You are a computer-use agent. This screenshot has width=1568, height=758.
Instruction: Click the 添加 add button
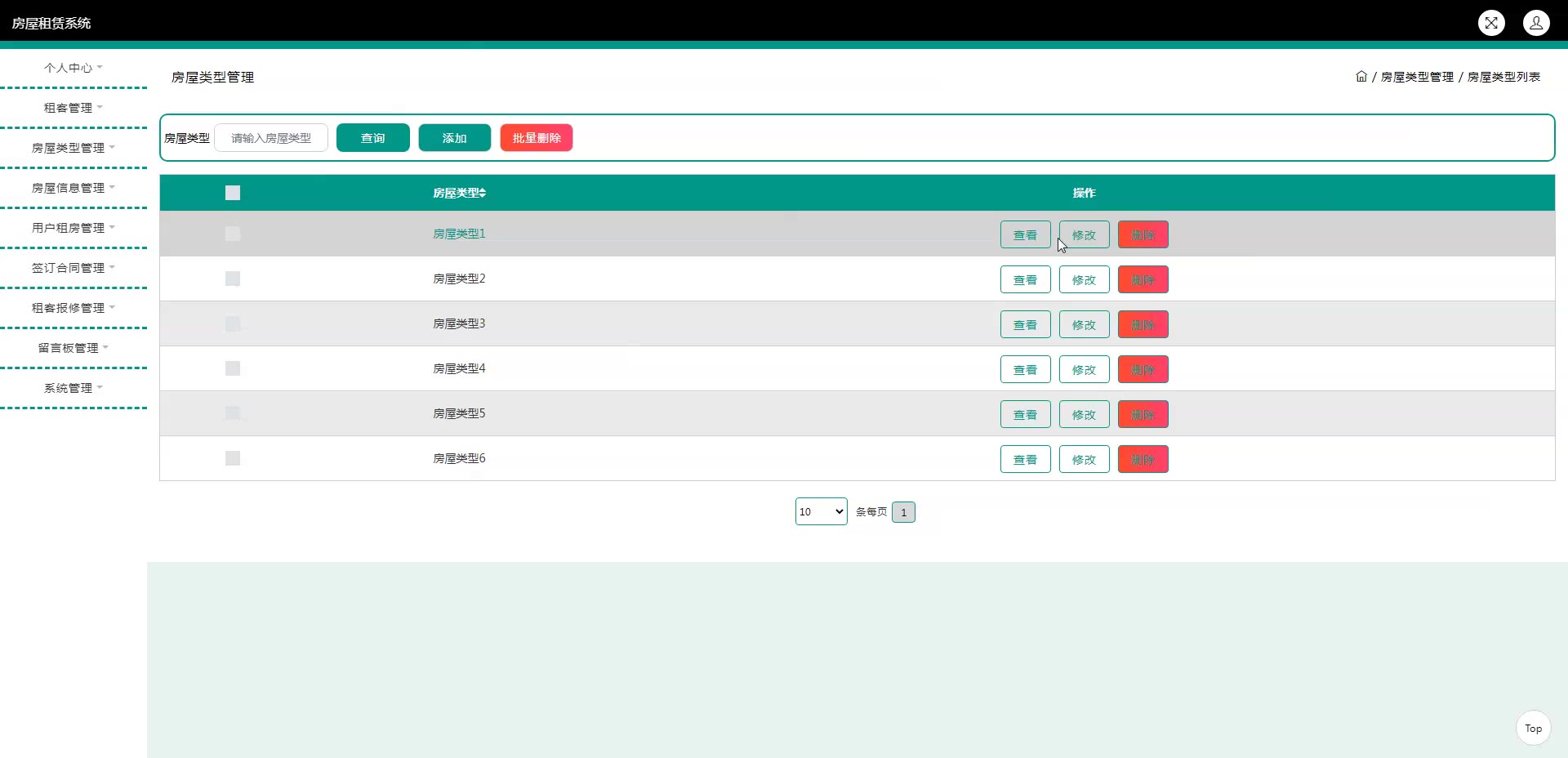click(455, 138)
